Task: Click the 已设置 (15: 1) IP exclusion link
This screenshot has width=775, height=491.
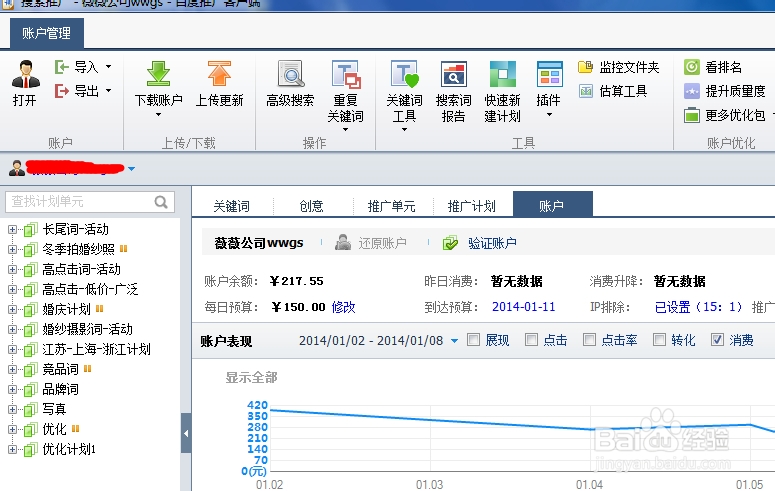Action: [698, 307]
